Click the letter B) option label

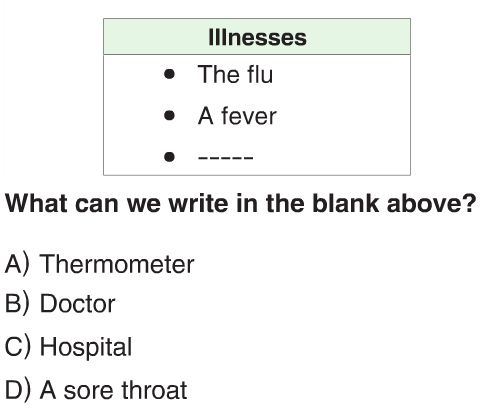pyautogui.click(x=17, y=304)
